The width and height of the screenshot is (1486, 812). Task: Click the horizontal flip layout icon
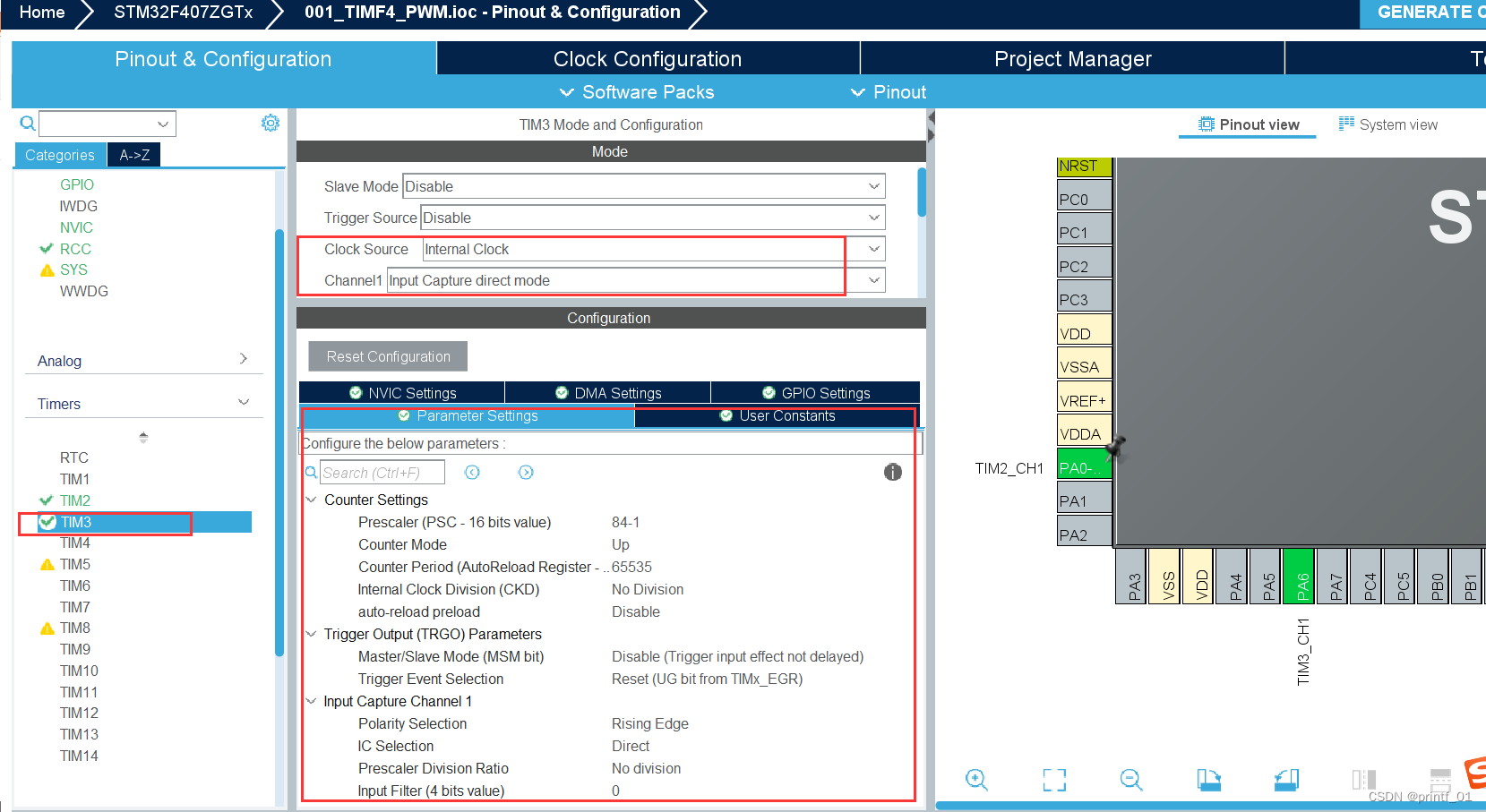point(1440,780)
